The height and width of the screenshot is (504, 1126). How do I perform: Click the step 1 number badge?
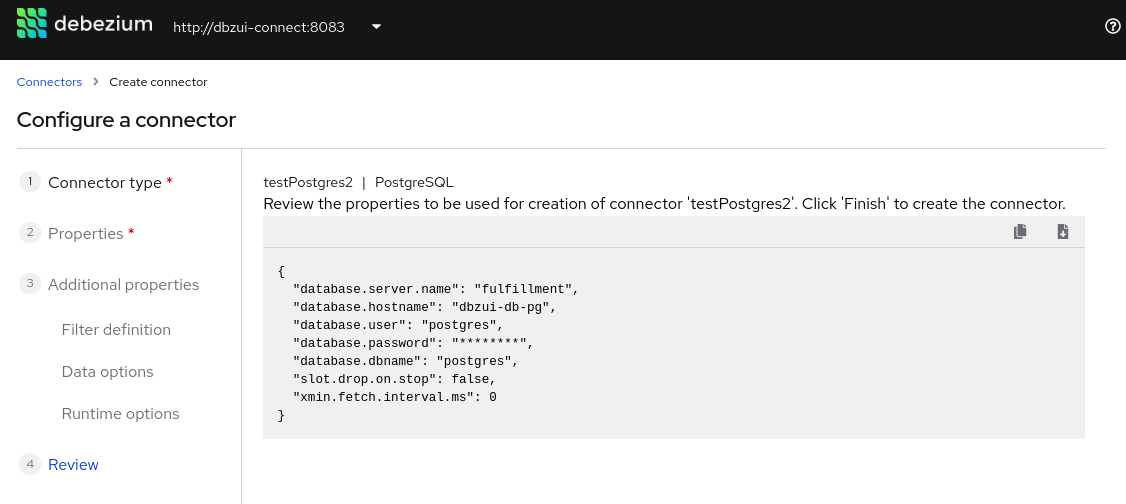[x=31, y=182]
